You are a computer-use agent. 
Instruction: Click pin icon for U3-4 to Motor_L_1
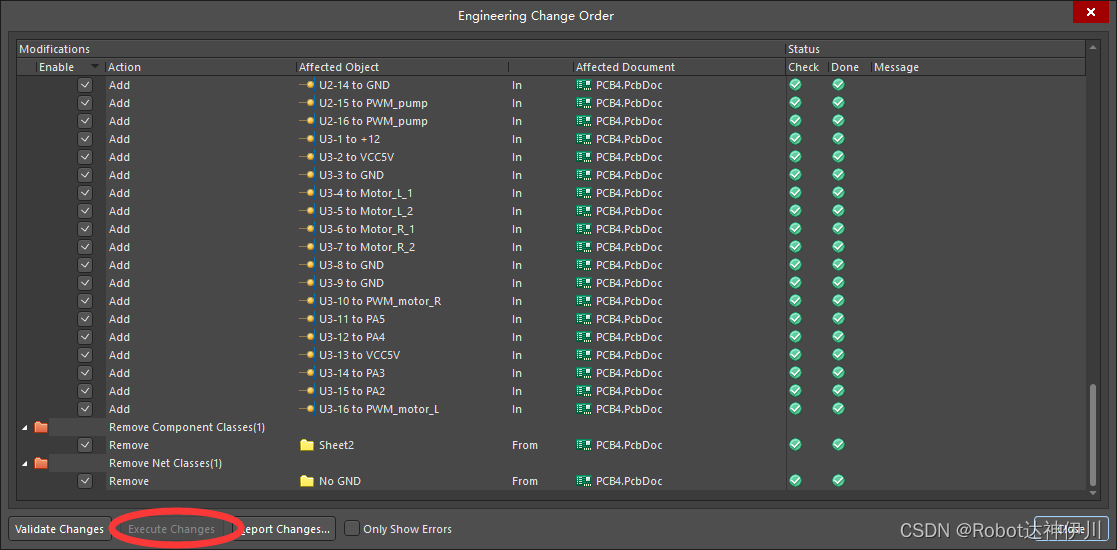pos(307,193)
